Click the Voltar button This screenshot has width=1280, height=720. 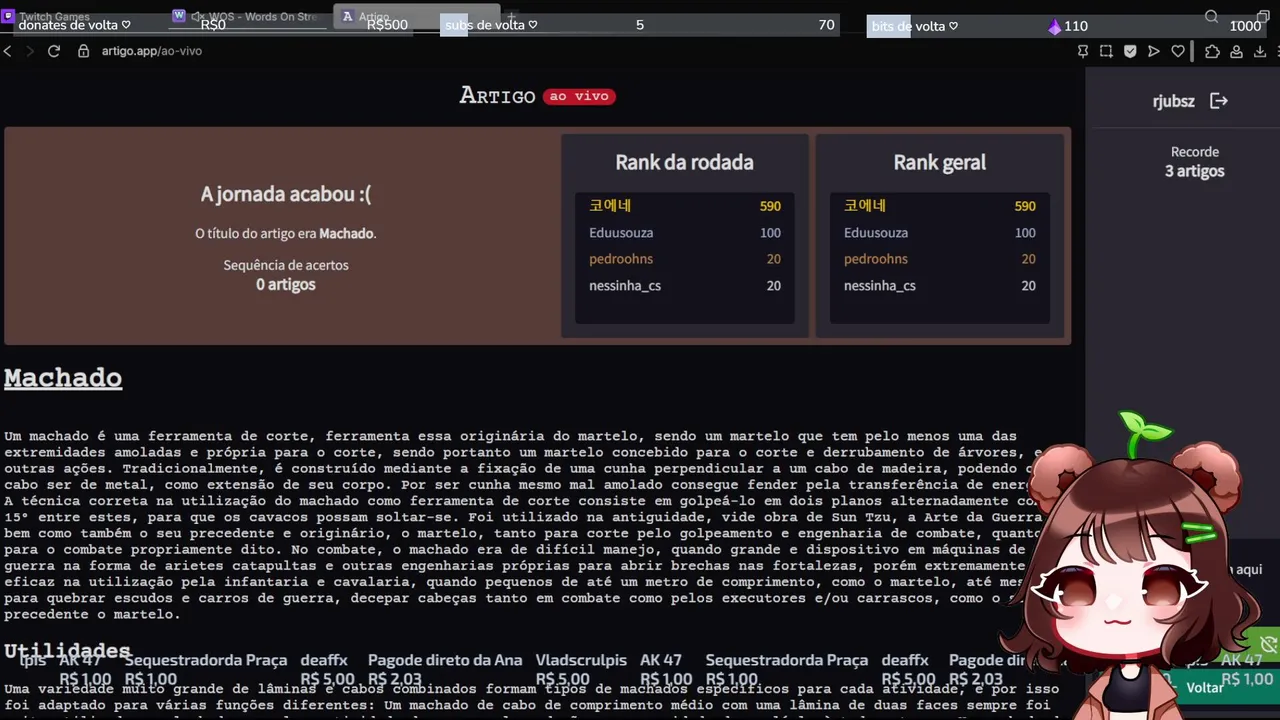pos(1205,688)
